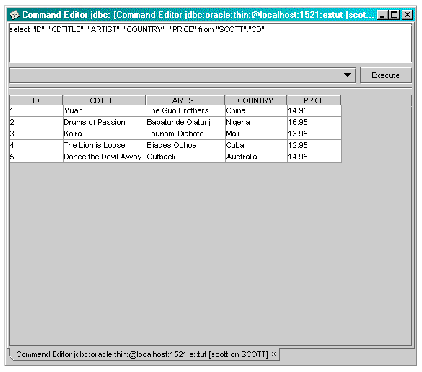Click the Toumani Diabate artist cell

(x=185, y=134)
